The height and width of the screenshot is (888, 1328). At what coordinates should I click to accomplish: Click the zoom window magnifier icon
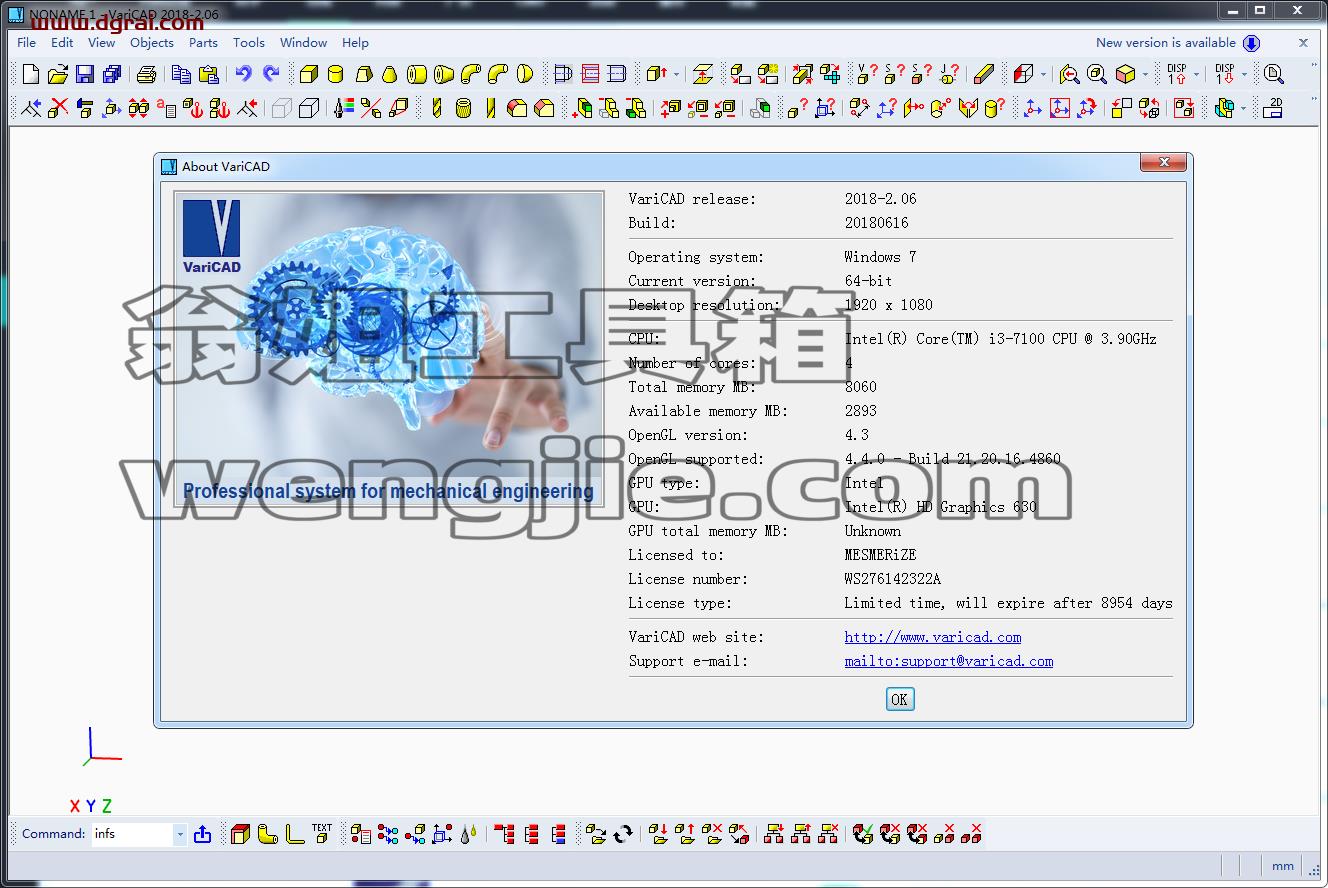[x=1096, y=74]
